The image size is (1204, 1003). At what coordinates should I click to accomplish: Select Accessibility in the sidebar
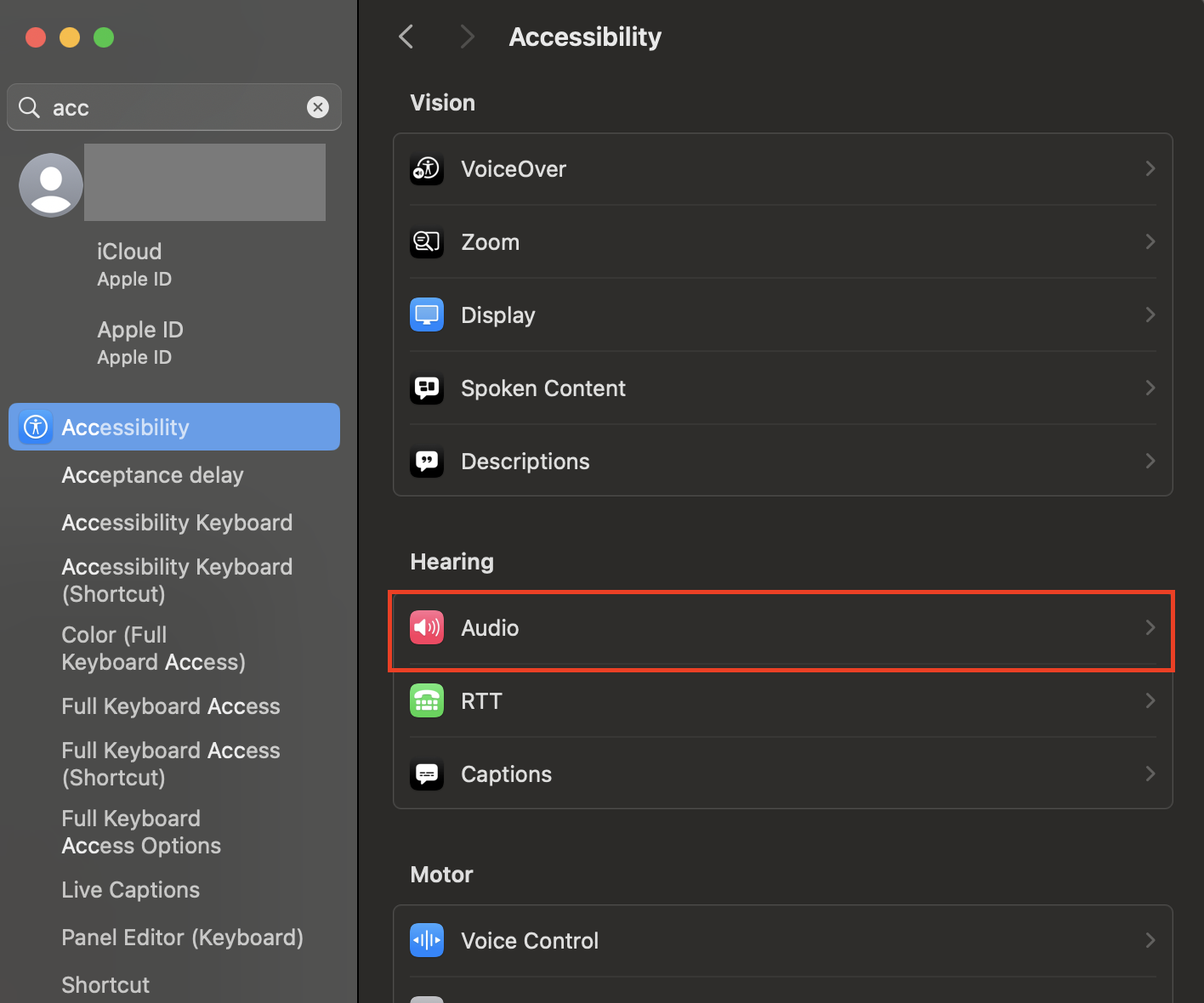174,427
